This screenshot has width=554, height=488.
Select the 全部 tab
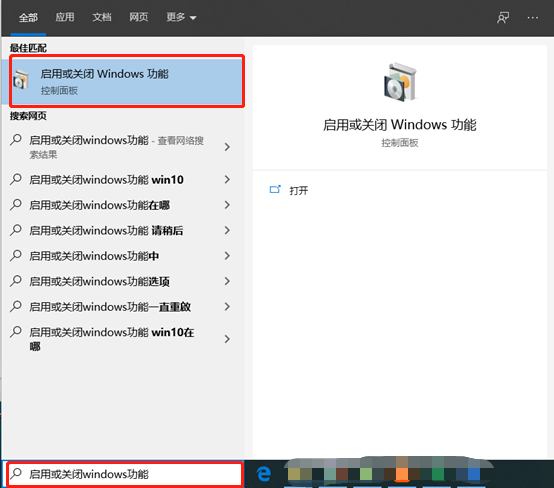[28, 17]
